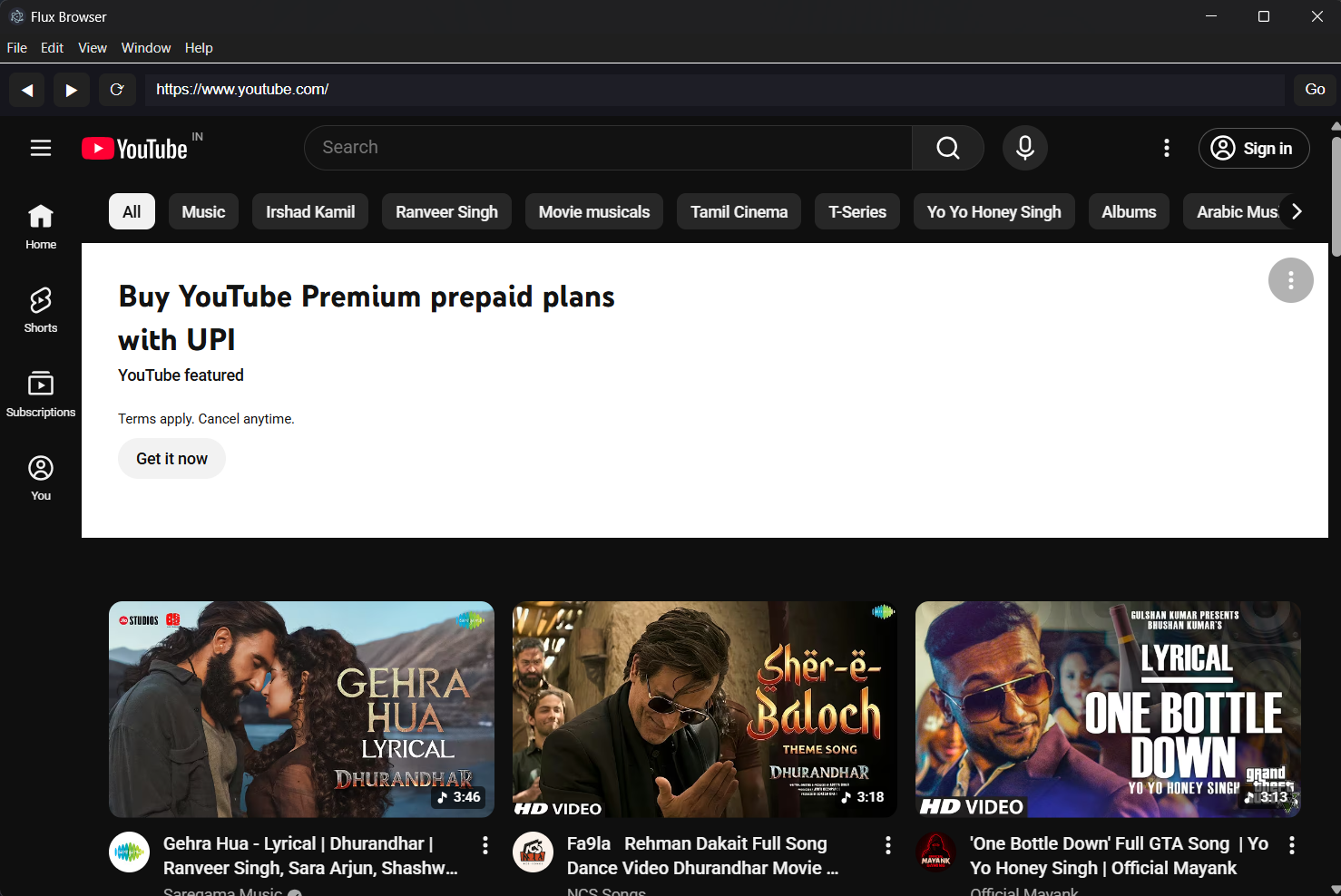1341x896 pixels.
Task: Select the Music category chip
Action: click(x=203, y=211)
